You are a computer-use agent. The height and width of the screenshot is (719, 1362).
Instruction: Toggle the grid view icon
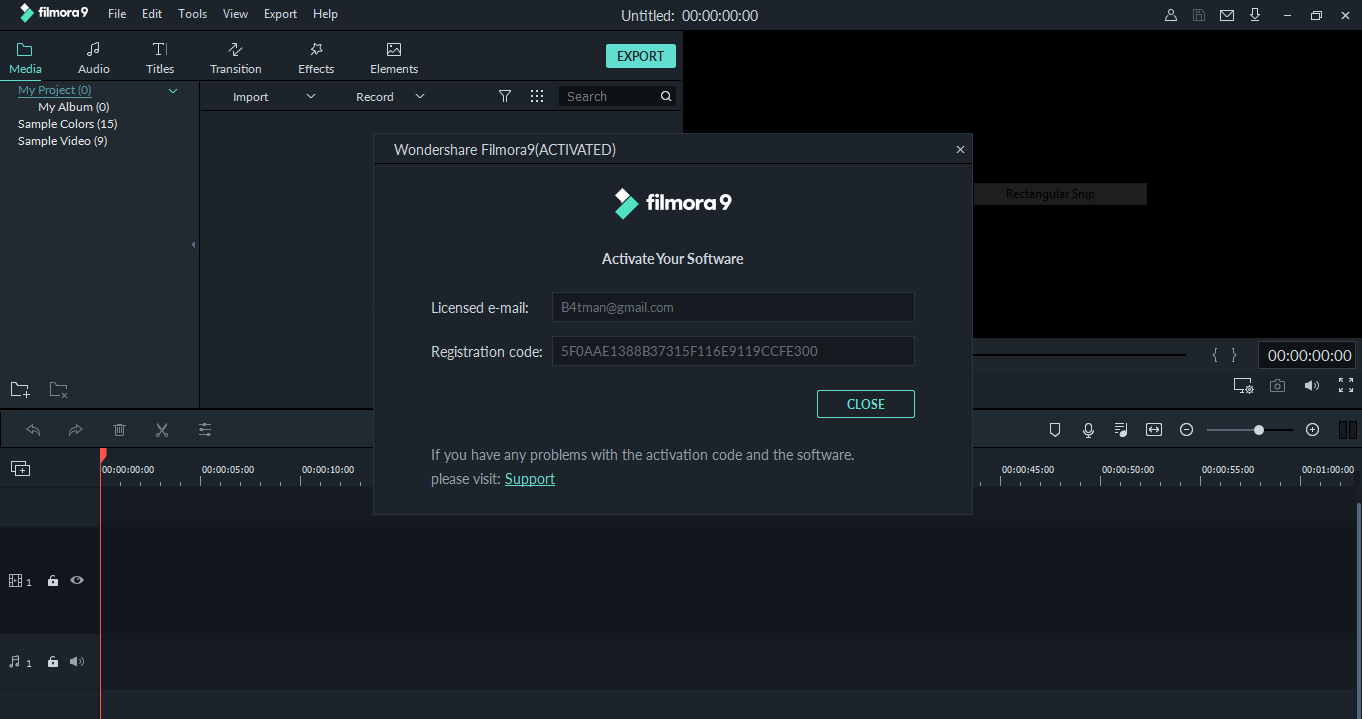point(537,96)
